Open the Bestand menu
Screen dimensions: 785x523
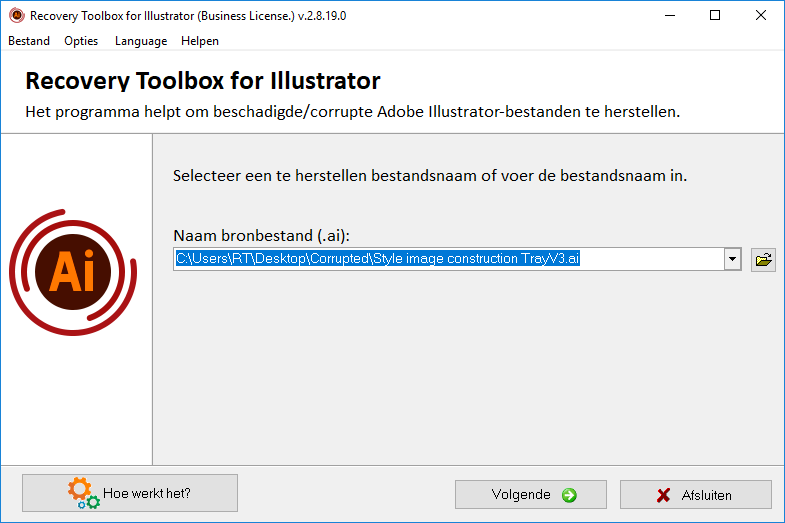[x=29, y=41]
